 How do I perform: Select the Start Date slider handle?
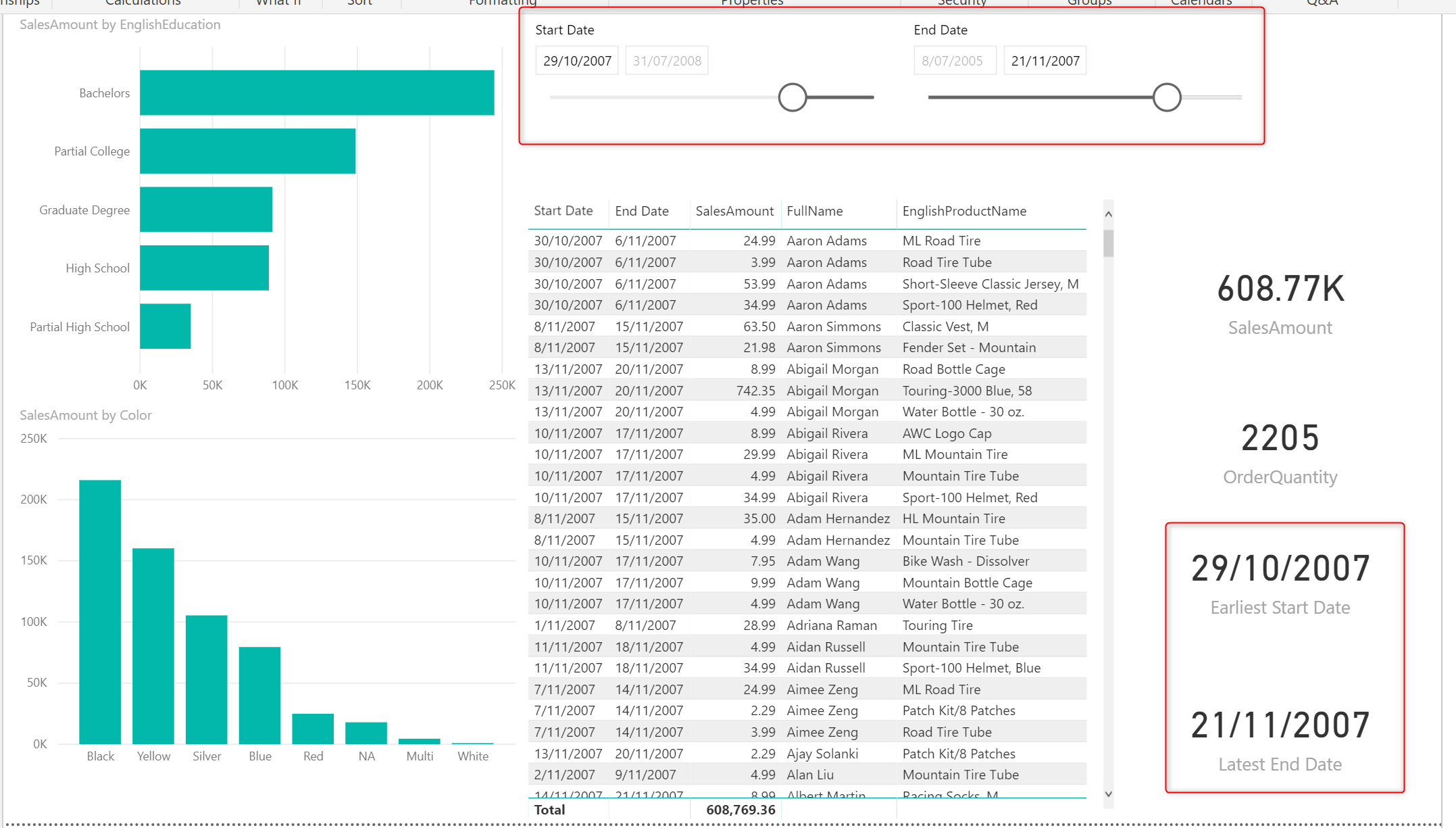point(793,97)
